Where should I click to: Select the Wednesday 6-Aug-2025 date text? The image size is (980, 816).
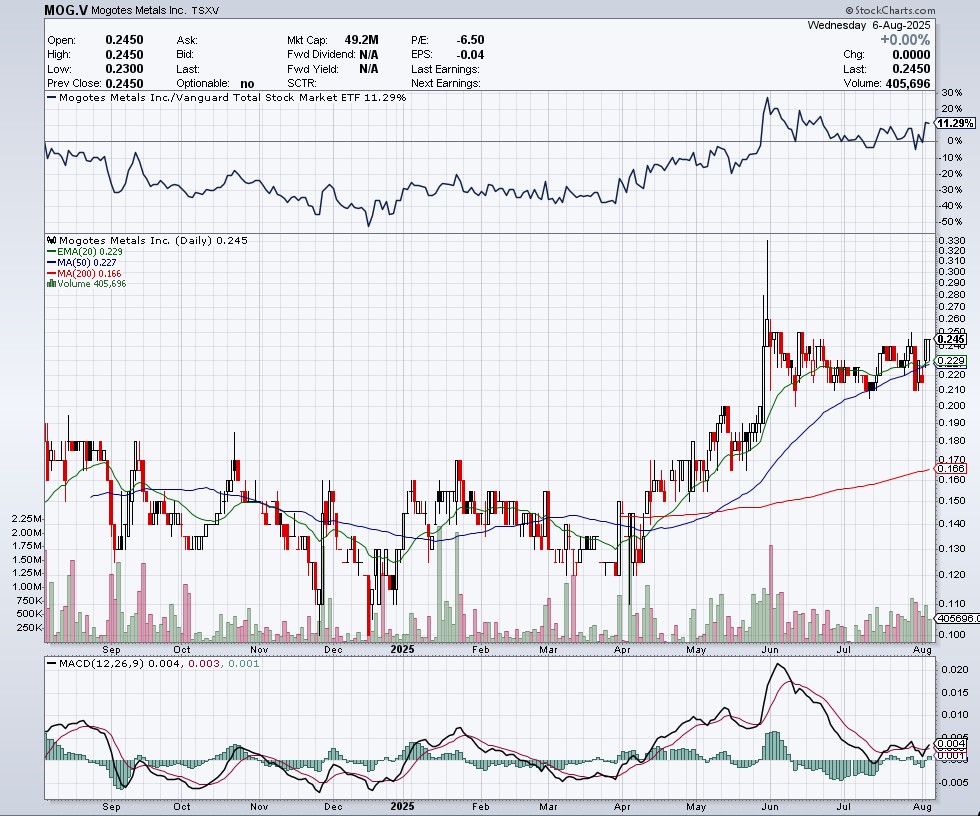point(869,26)
